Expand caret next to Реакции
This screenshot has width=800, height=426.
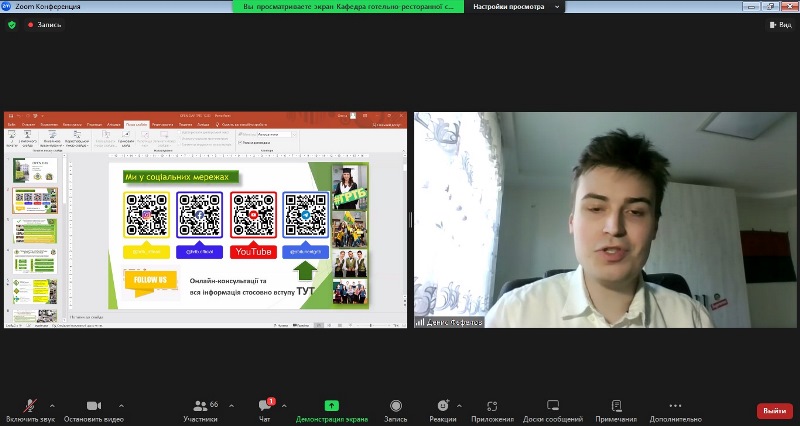click(459, 406)
